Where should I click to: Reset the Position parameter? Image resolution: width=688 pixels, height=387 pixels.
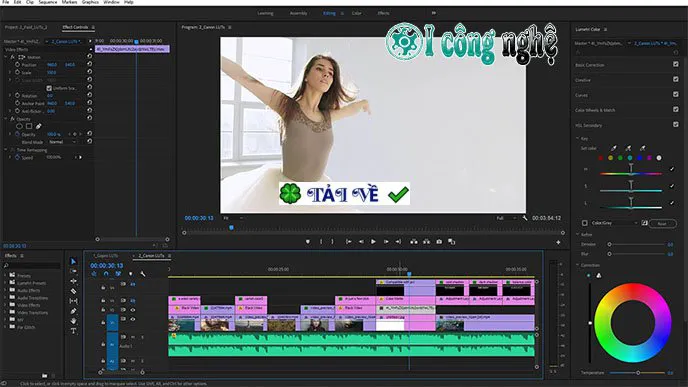90,64
